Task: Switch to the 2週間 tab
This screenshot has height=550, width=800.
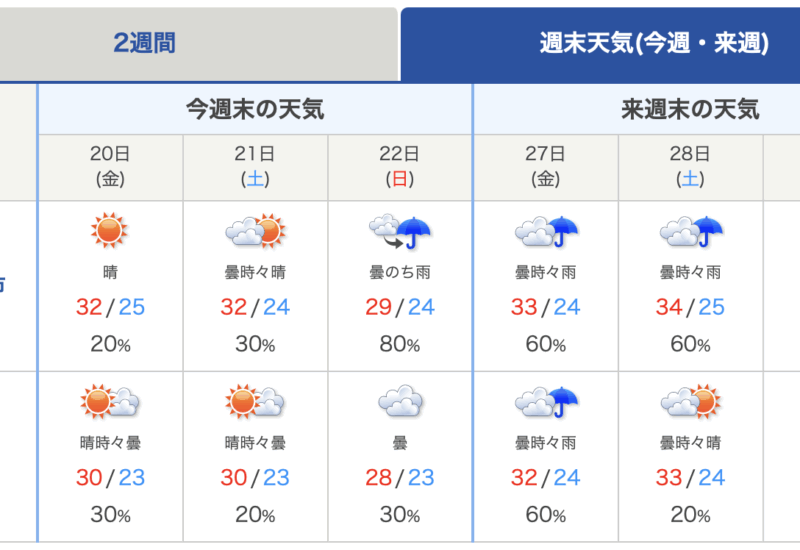Action: [145, 43]
